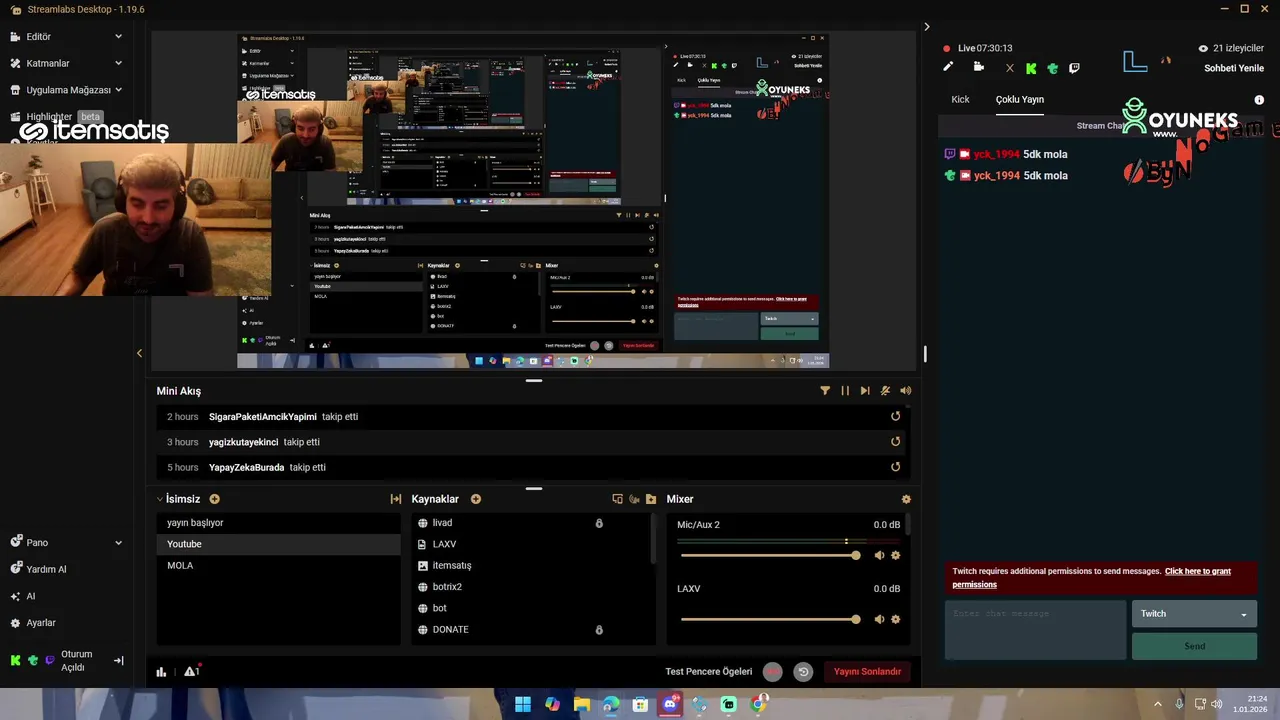Screen dimensions: 1280x720
Task: Open the scene transitions icon
Action: pos(395,499)
